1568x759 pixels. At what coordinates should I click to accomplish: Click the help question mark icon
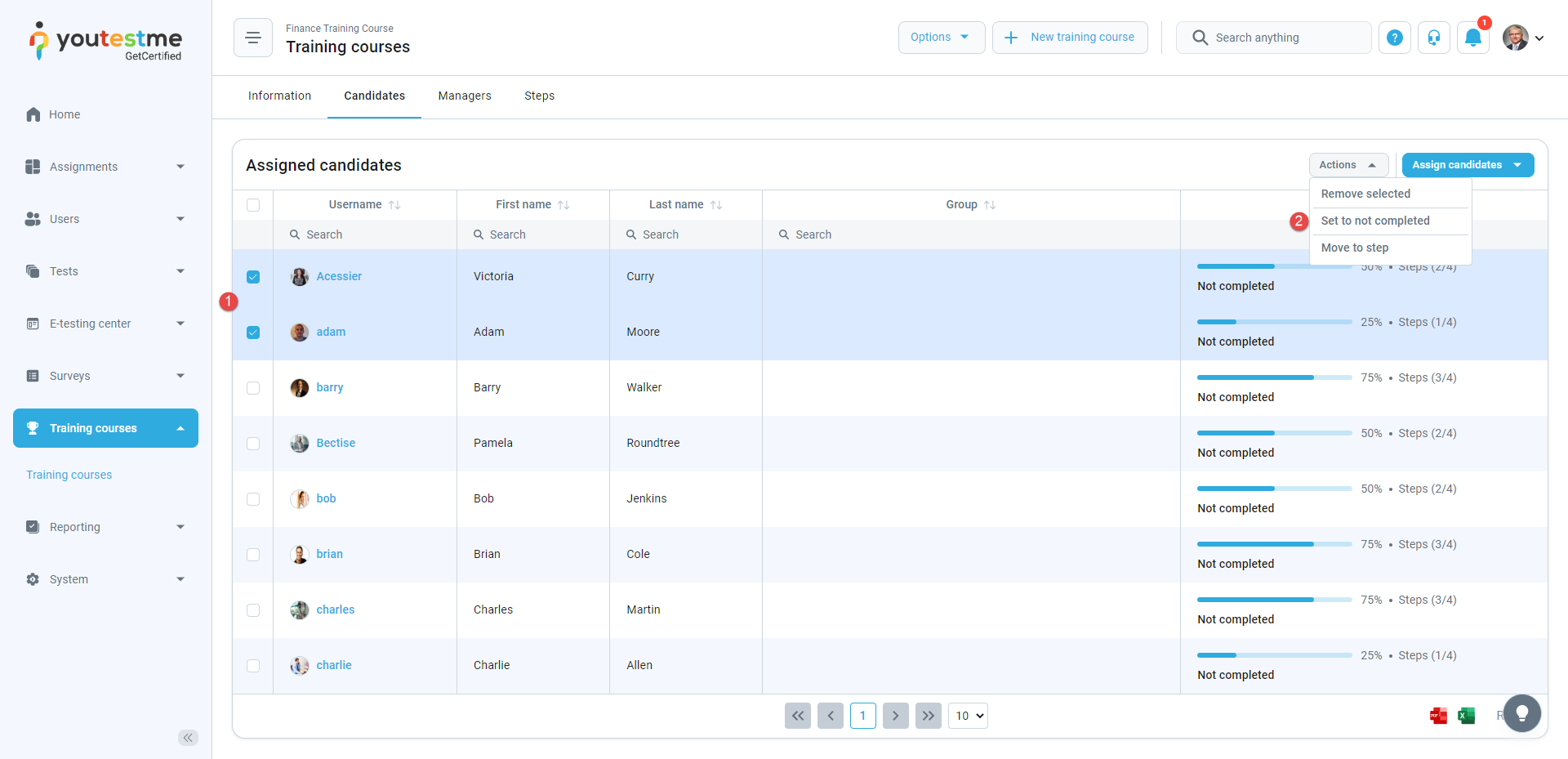click(x=1395, y=38)
